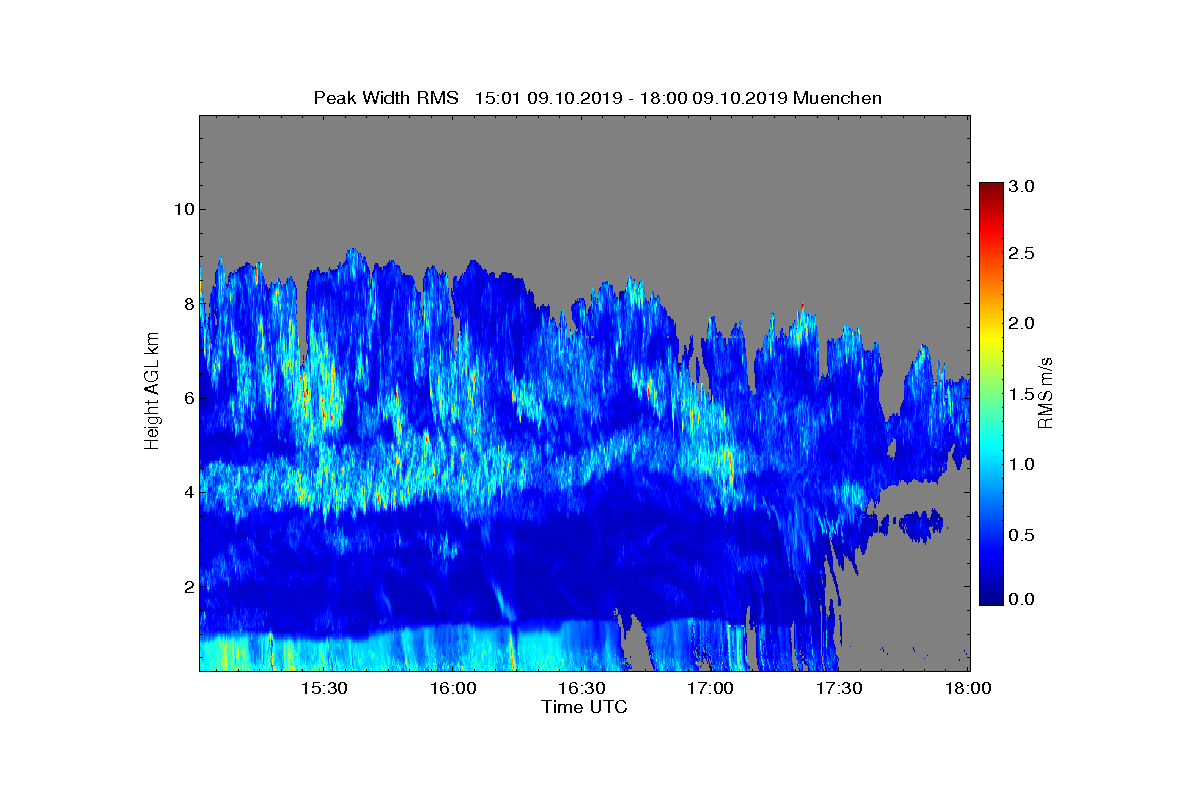Click the colorbar value '1.5'
The image size is (1200, 800).
coord(1023,395)
